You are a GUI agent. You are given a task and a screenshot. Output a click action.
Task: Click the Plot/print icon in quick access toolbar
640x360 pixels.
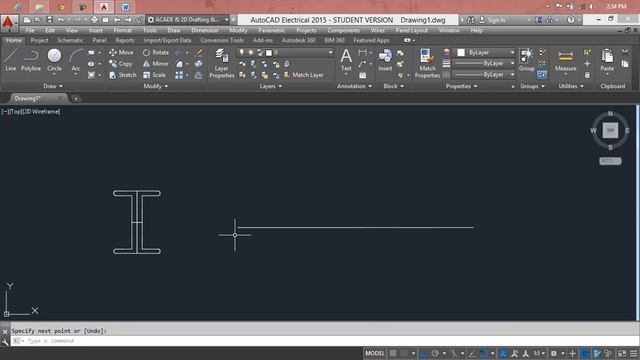coord(94,20)
